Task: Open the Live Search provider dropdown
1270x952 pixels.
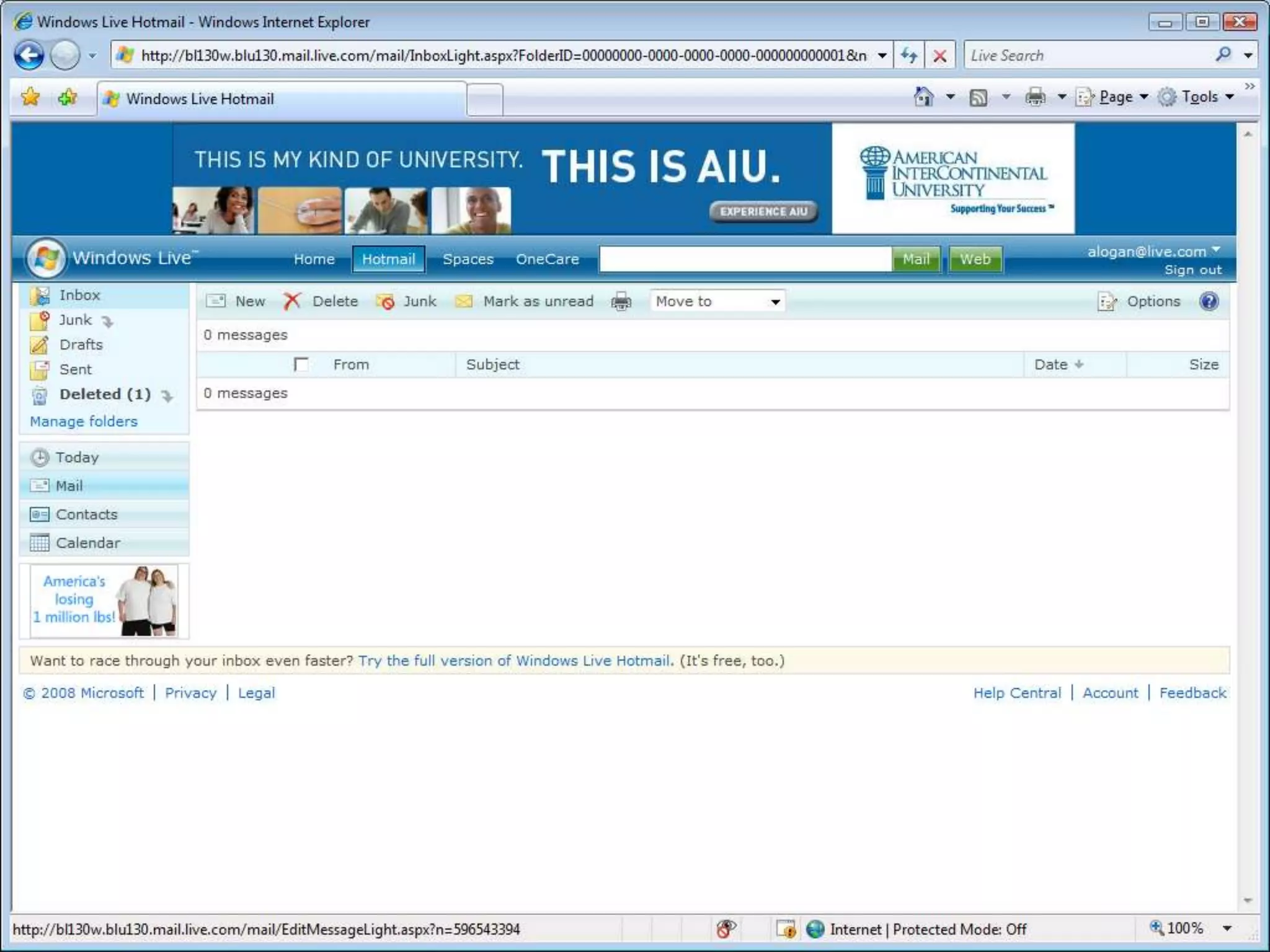Action: (x=1248, y=56)
